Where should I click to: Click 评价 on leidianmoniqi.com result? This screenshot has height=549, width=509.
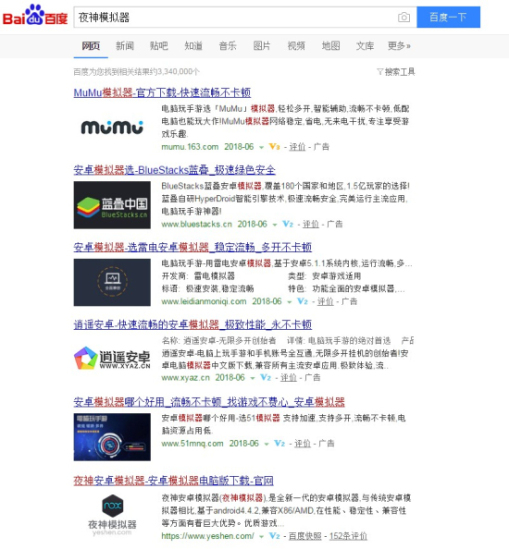click(325, 301)
